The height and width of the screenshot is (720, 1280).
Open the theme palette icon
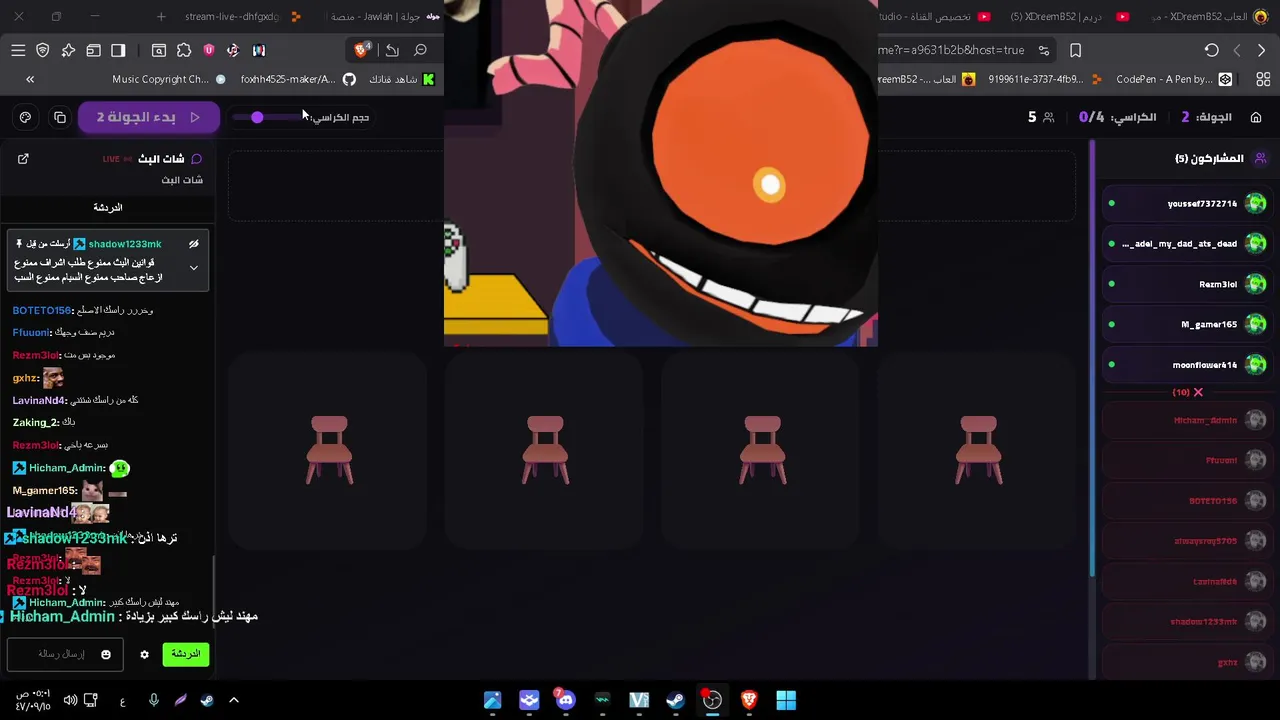coord(25,117)
